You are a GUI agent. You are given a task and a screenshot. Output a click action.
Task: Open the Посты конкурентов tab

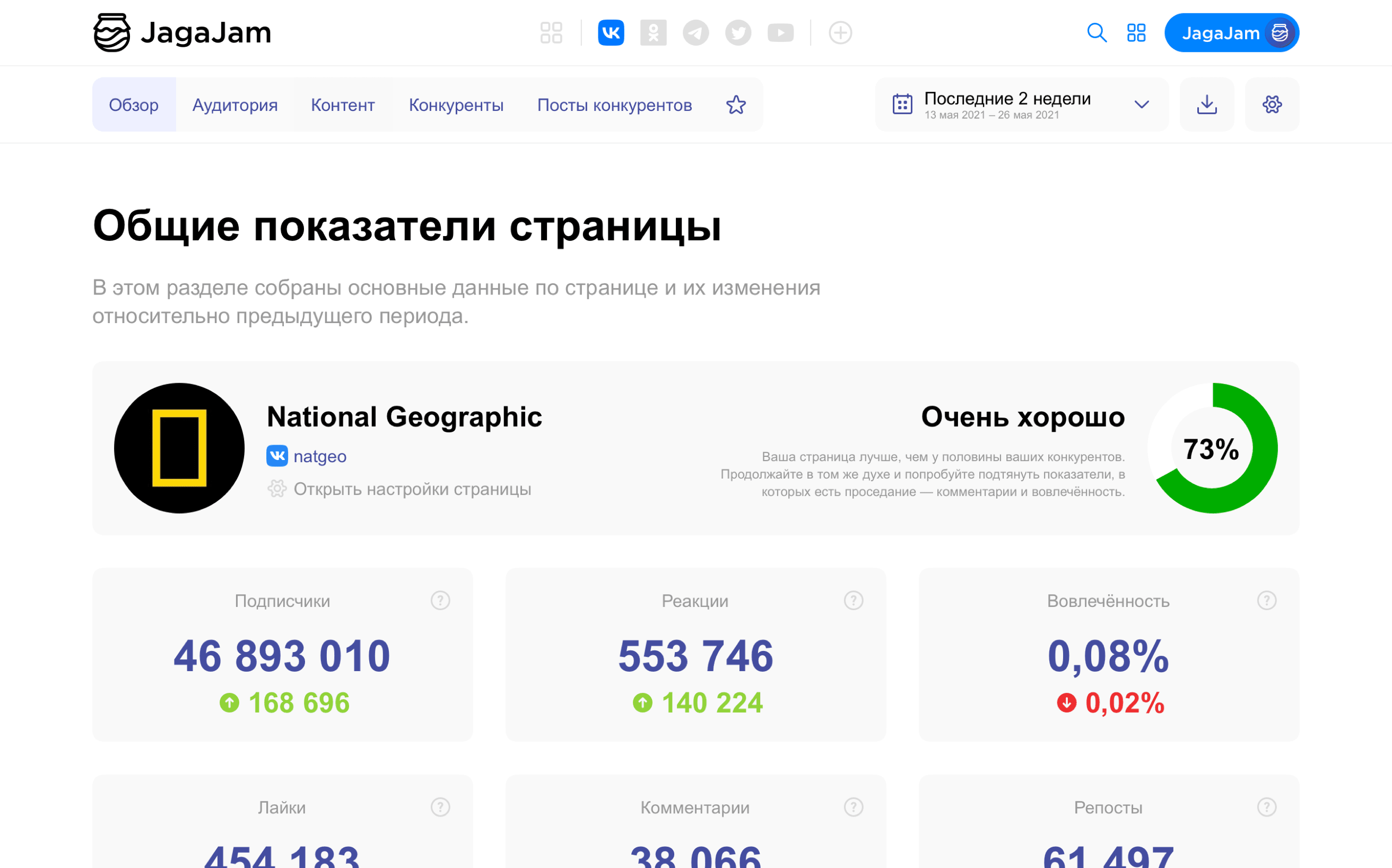pyautogui.click(x=614, y=105)
